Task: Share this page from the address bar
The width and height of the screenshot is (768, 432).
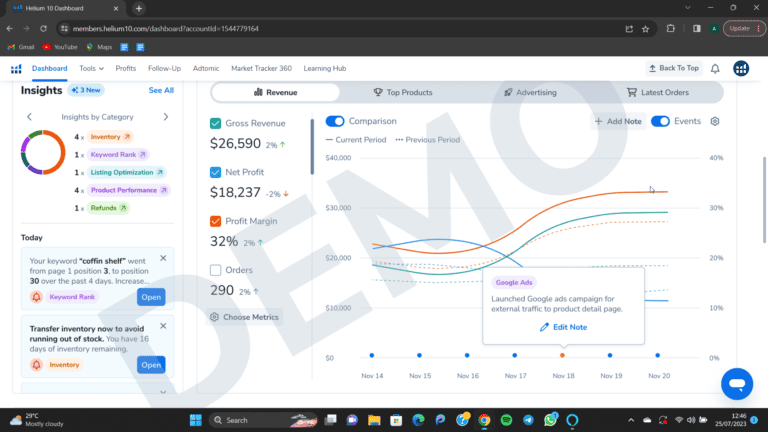Action: click(629, 29)
